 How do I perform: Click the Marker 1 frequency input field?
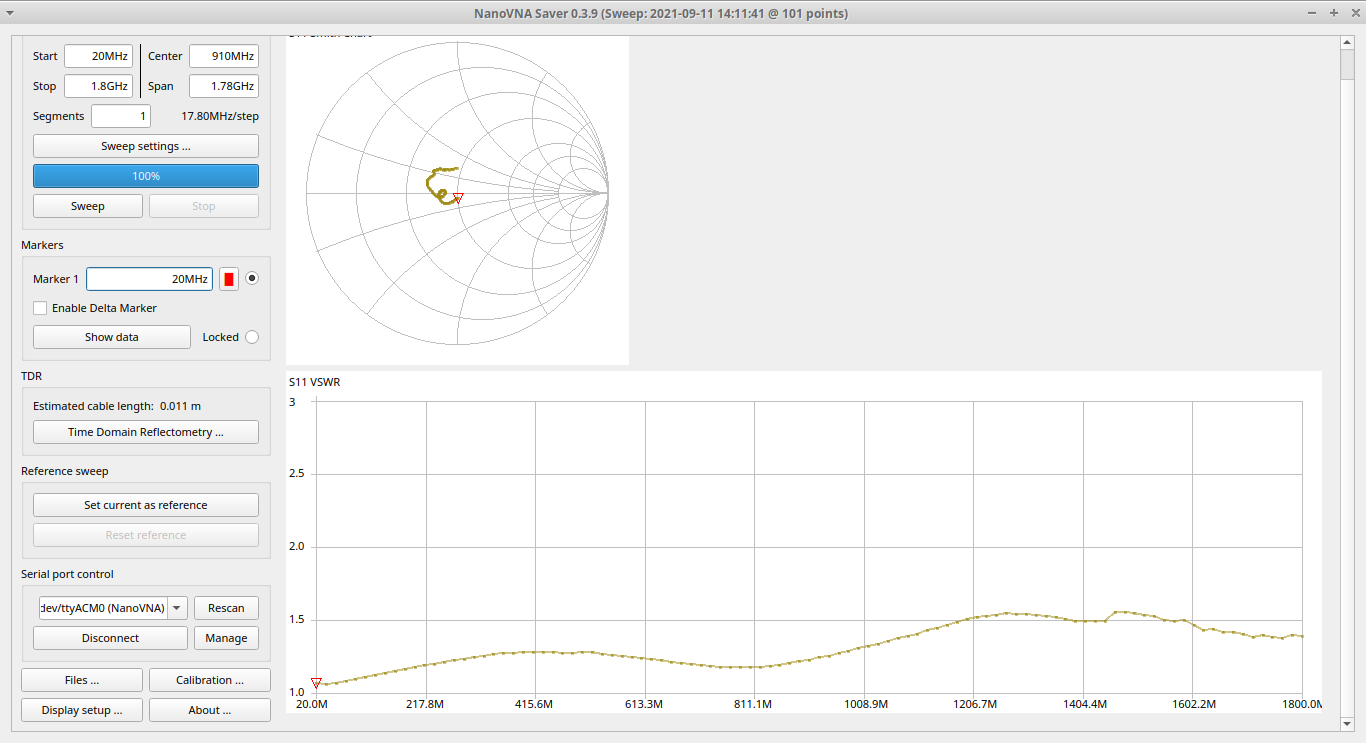(149, 279)
